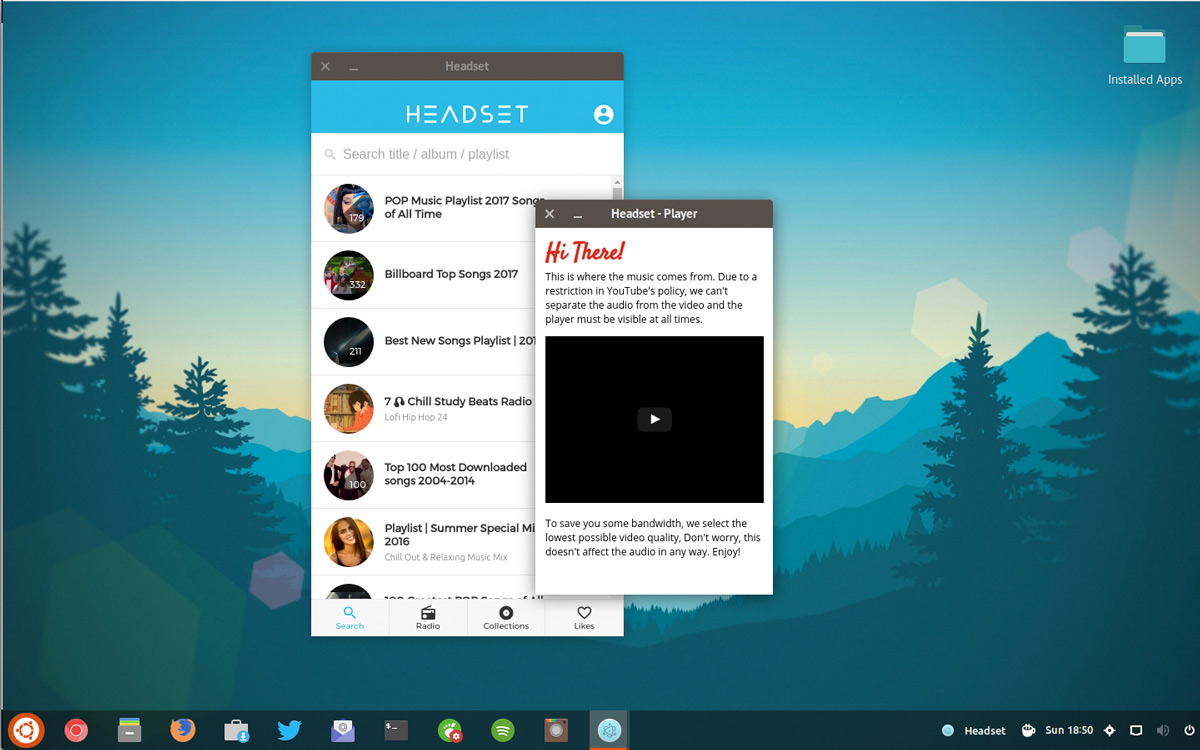Viewport: 1200px width, 750px height.
Task: Launch Firefox from the taskbar
Action: (183, 730)
